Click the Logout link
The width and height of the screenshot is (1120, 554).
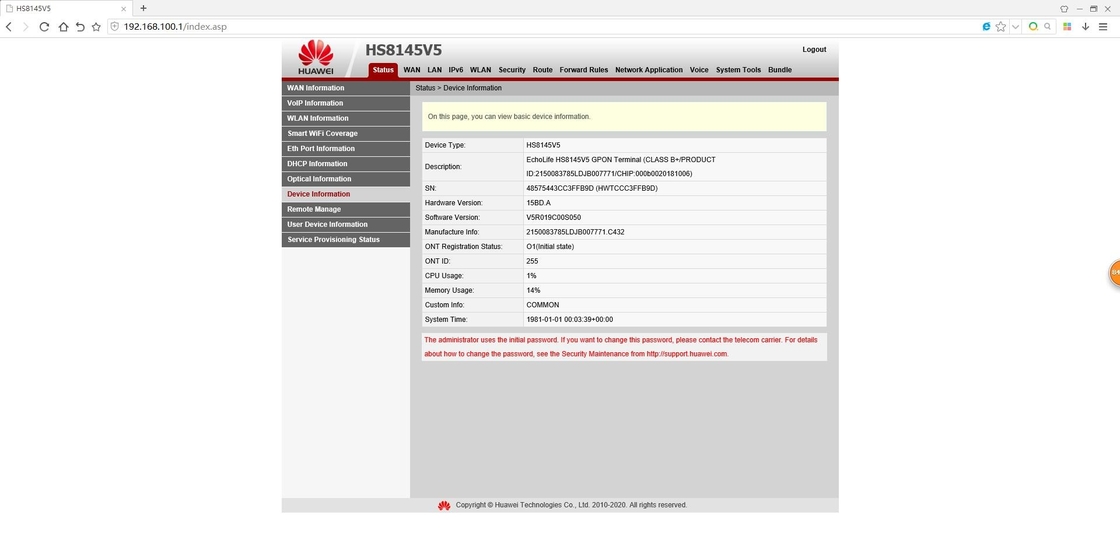(814, 49)
